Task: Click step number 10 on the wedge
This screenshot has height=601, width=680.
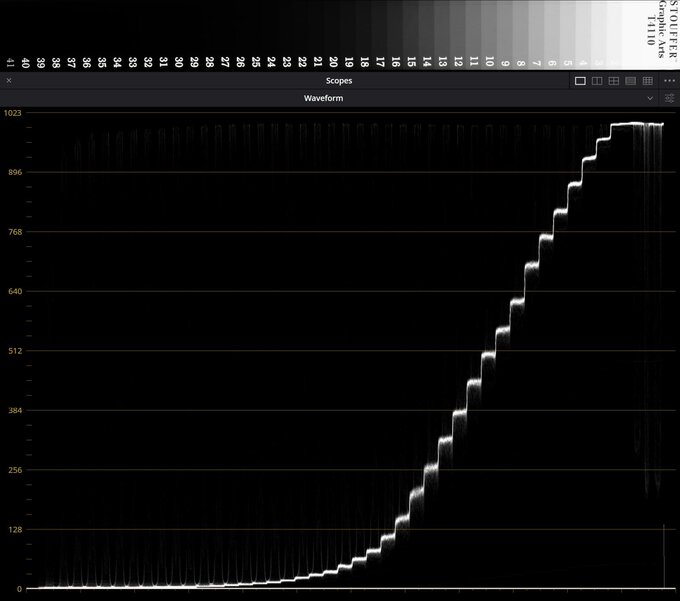Action: click(489, 61)
